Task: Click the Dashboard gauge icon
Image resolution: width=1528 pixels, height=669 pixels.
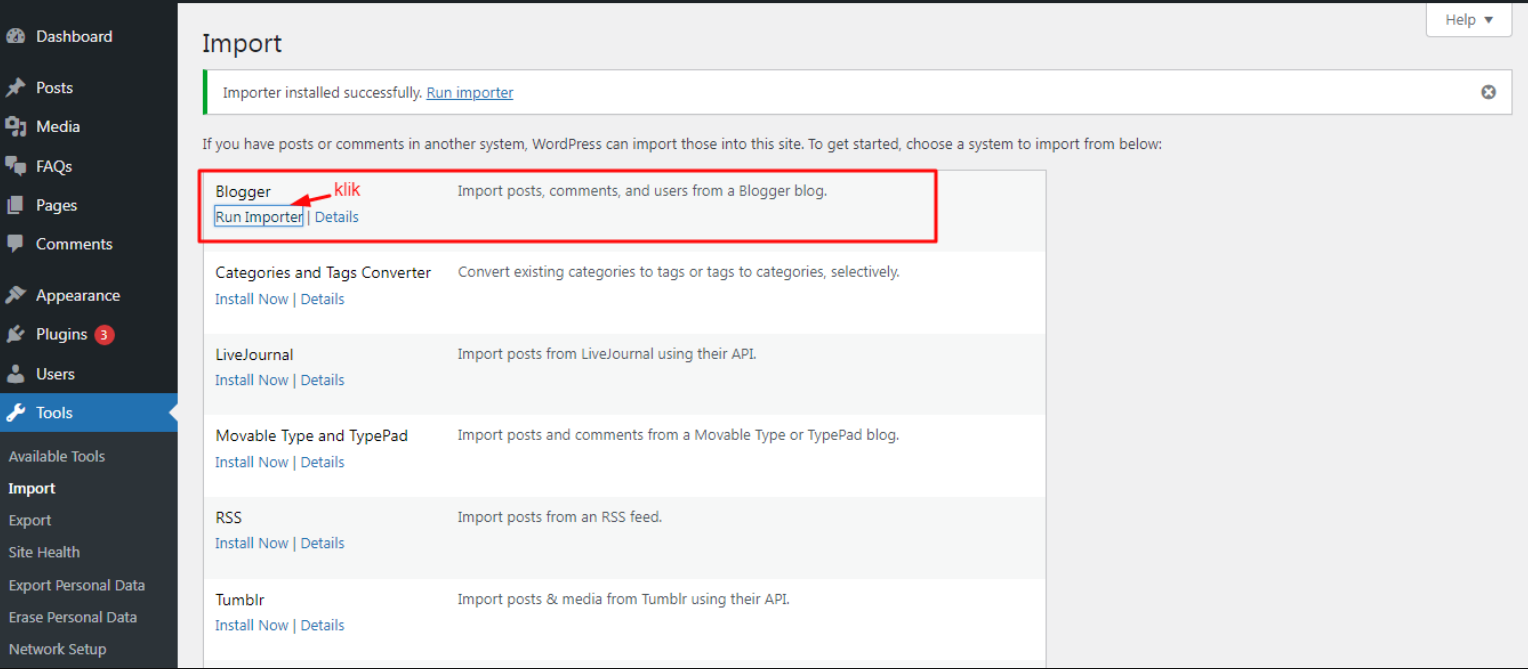Action: 15,36
